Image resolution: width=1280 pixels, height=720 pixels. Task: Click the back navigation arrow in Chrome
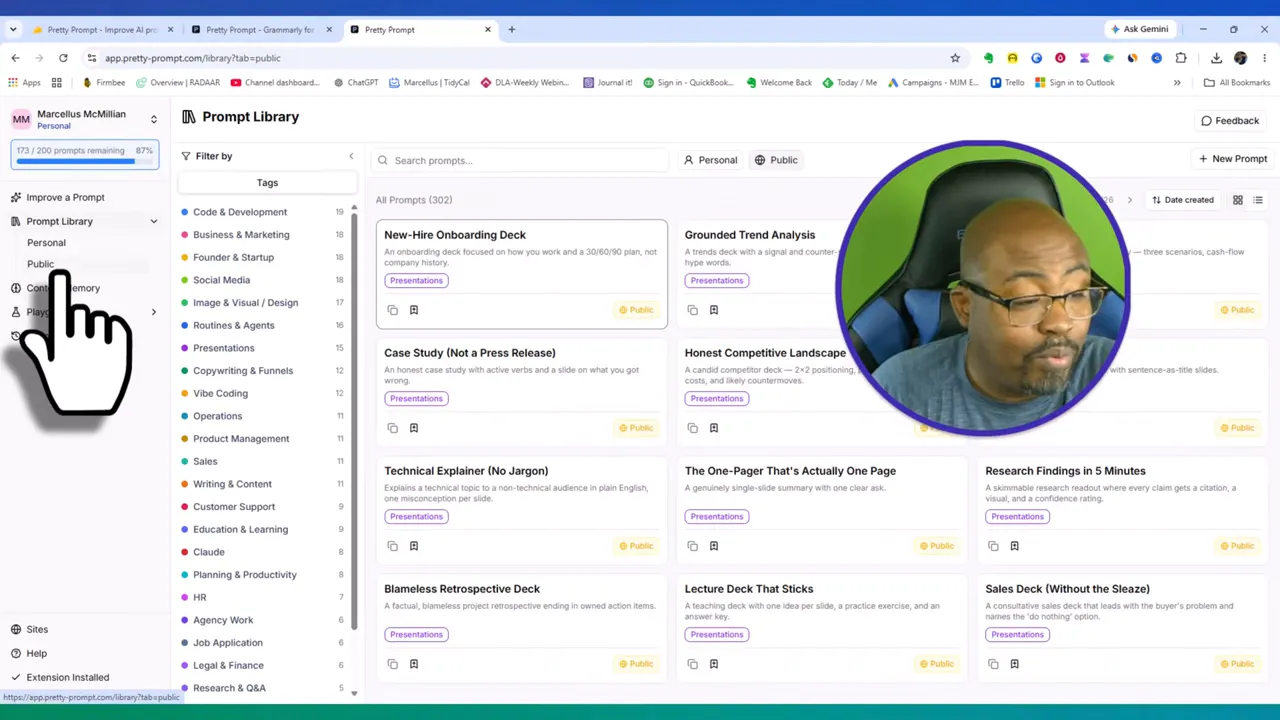(15, 58)
